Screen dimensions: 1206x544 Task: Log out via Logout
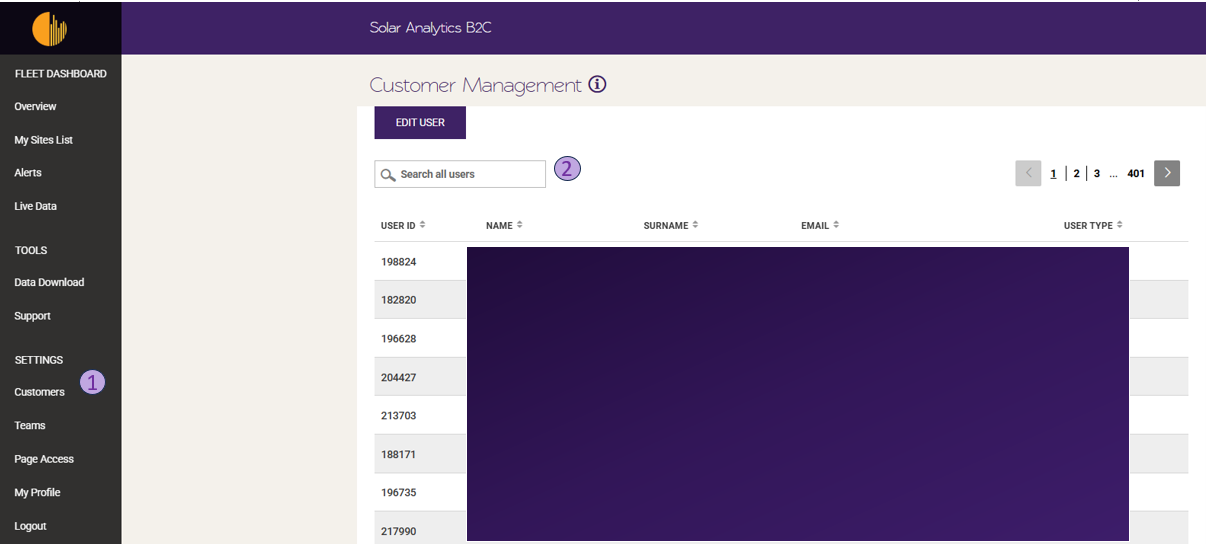coord(30,526)
